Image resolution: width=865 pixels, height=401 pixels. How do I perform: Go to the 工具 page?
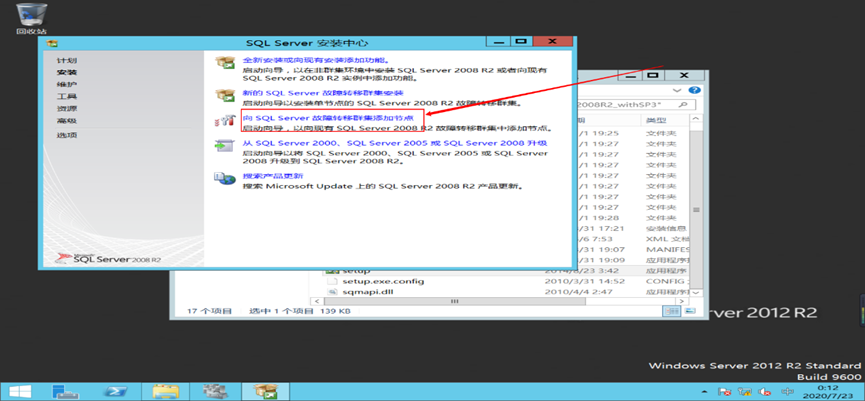click(x=67, y=97)
